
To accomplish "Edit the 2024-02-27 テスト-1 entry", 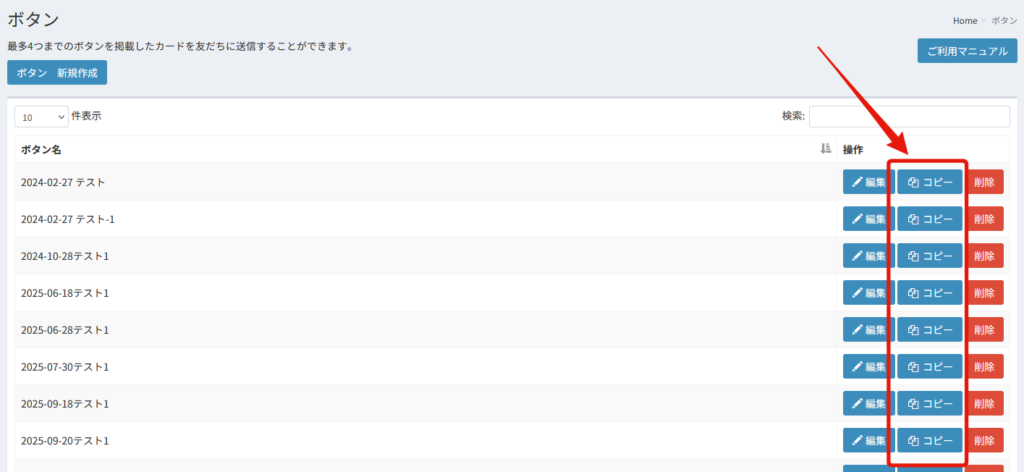I will coord(868,219).
